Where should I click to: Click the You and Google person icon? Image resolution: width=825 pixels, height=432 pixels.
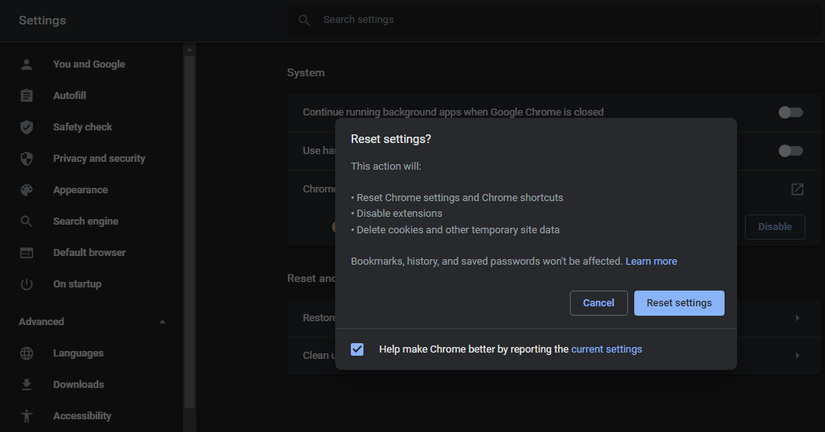pyautogui.click(x=27, y=64)
